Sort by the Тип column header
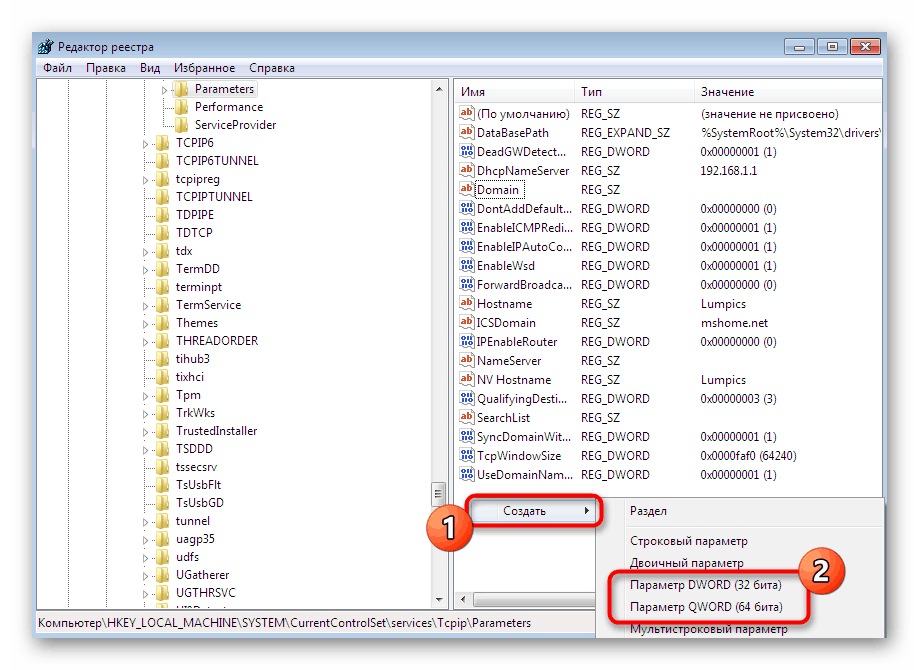The width and height of the screenshot is (919, 670). [x=634, y=92]
